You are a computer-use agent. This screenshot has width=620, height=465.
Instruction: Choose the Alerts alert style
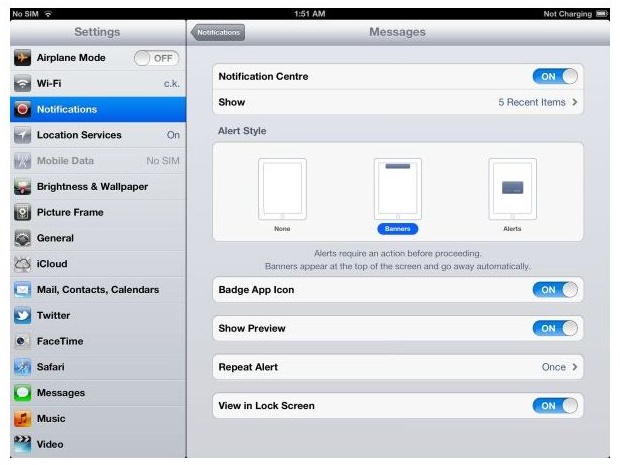pos(512,195)
